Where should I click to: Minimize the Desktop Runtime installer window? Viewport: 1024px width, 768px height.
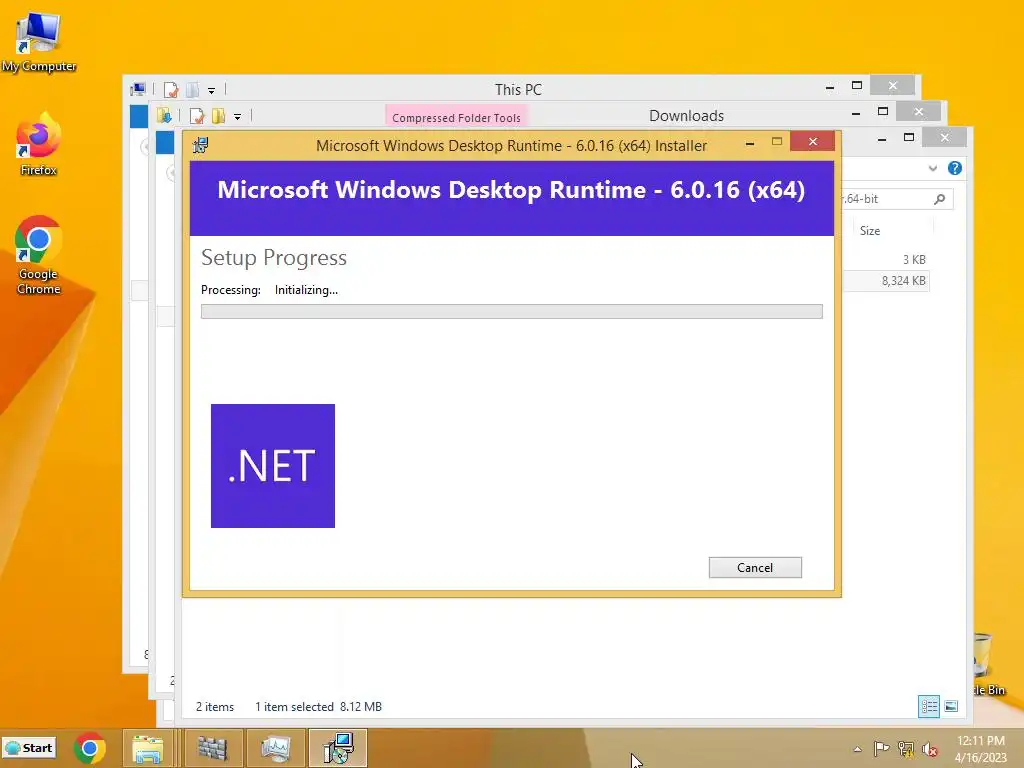[750, 142]
